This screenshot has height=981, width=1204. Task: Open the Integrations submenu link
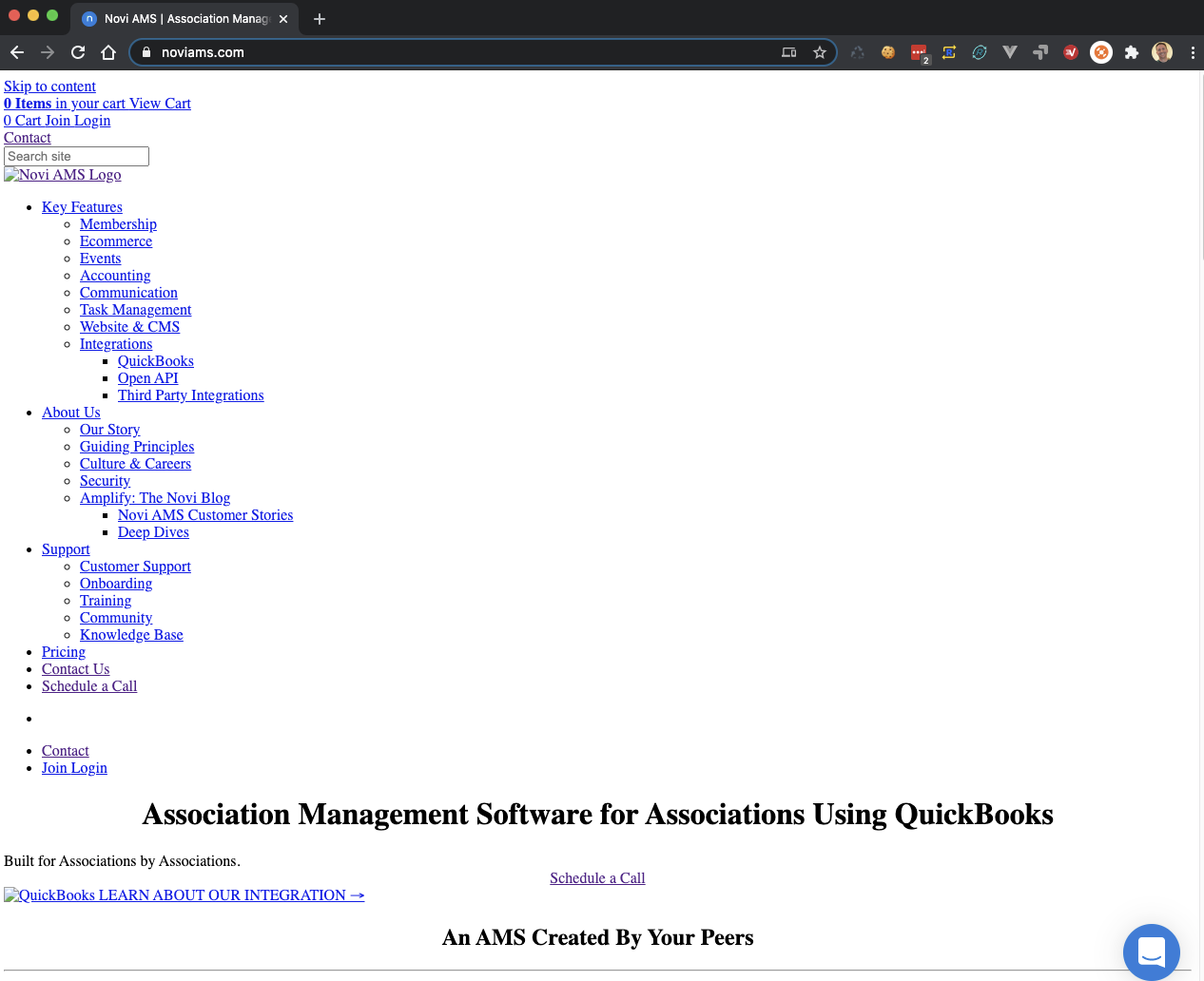point(116,344)
